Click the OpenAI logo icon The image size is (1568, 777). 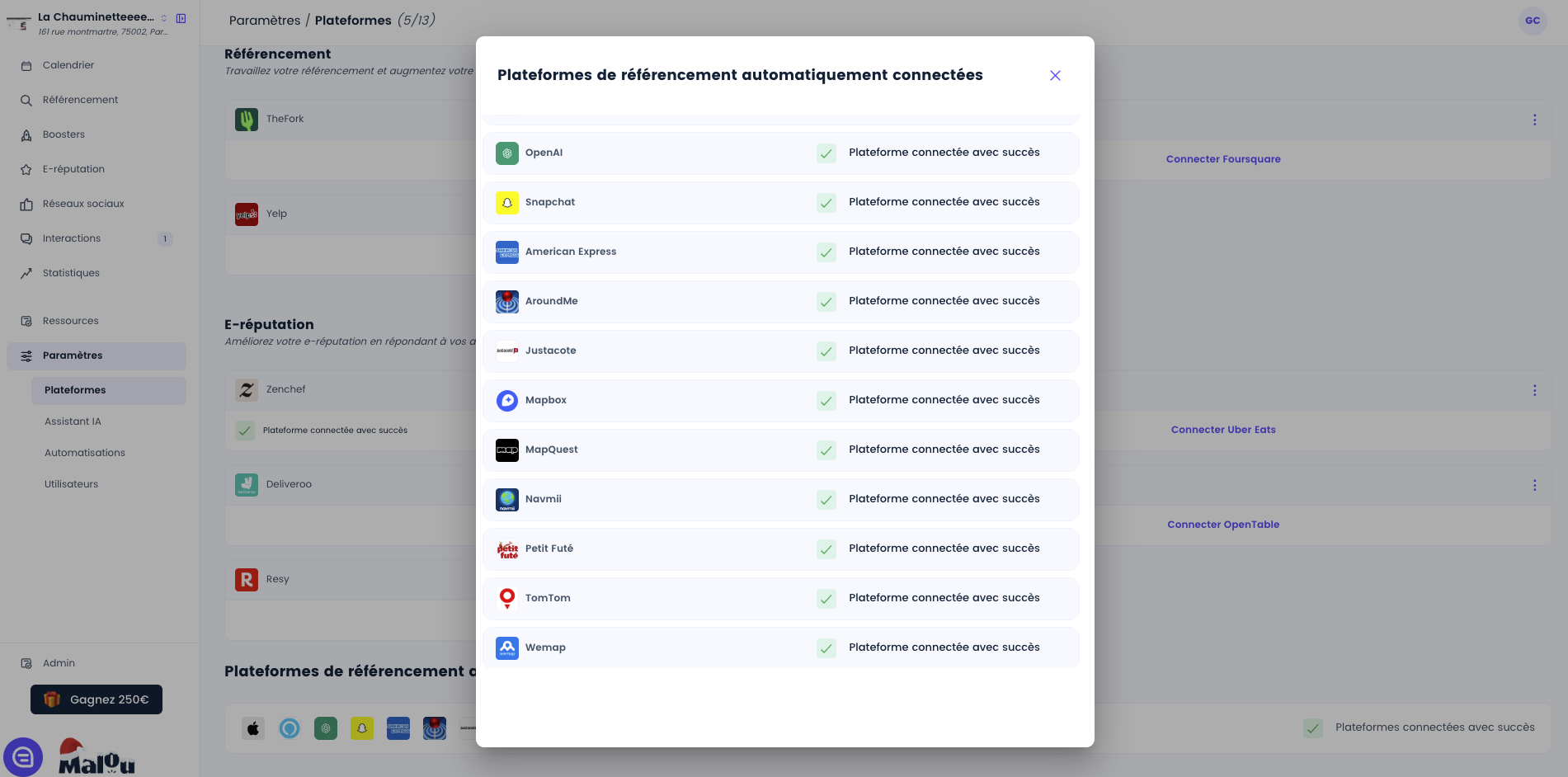(507, 153)
